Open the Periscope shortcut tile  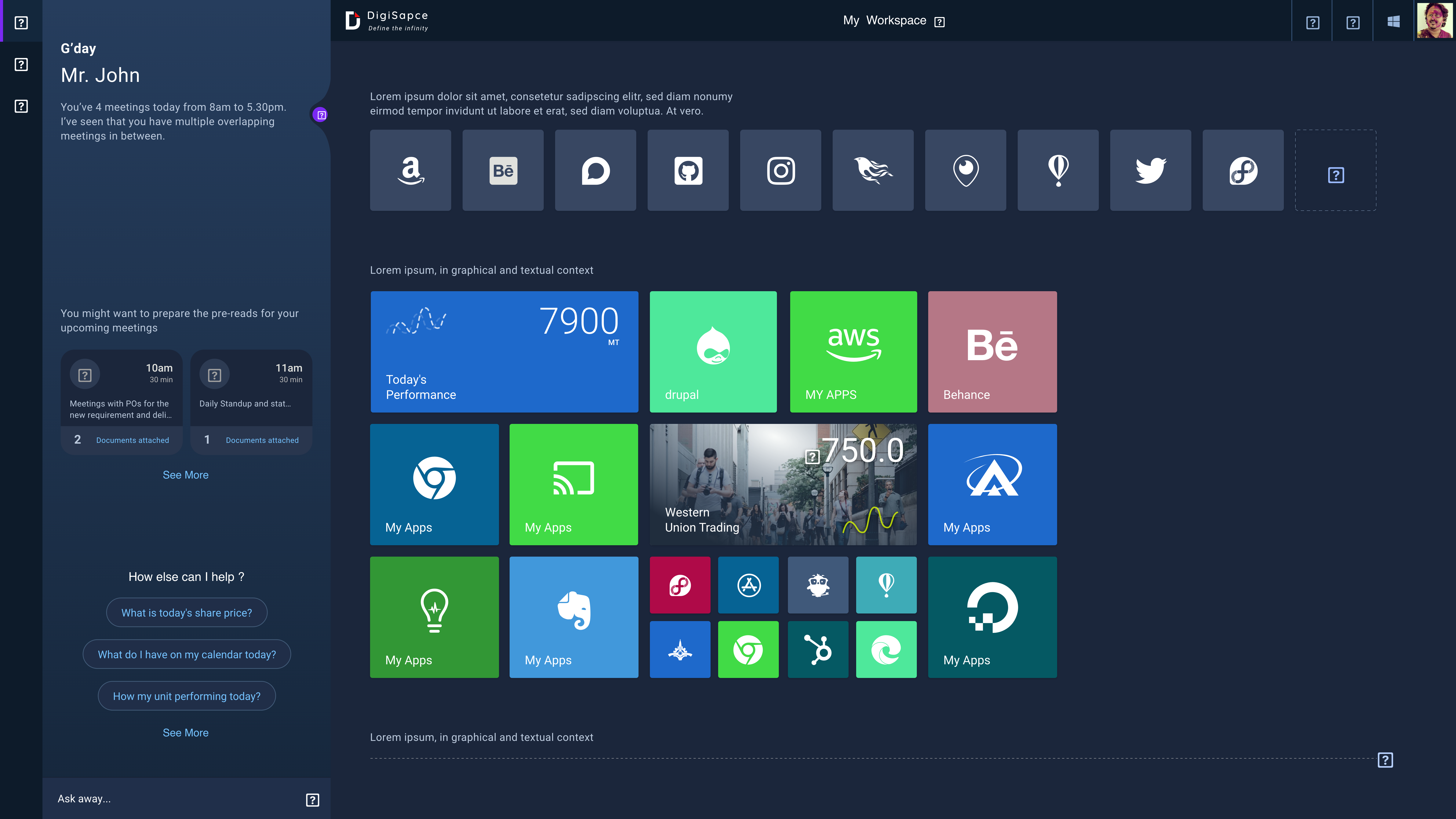click(965, 170)
